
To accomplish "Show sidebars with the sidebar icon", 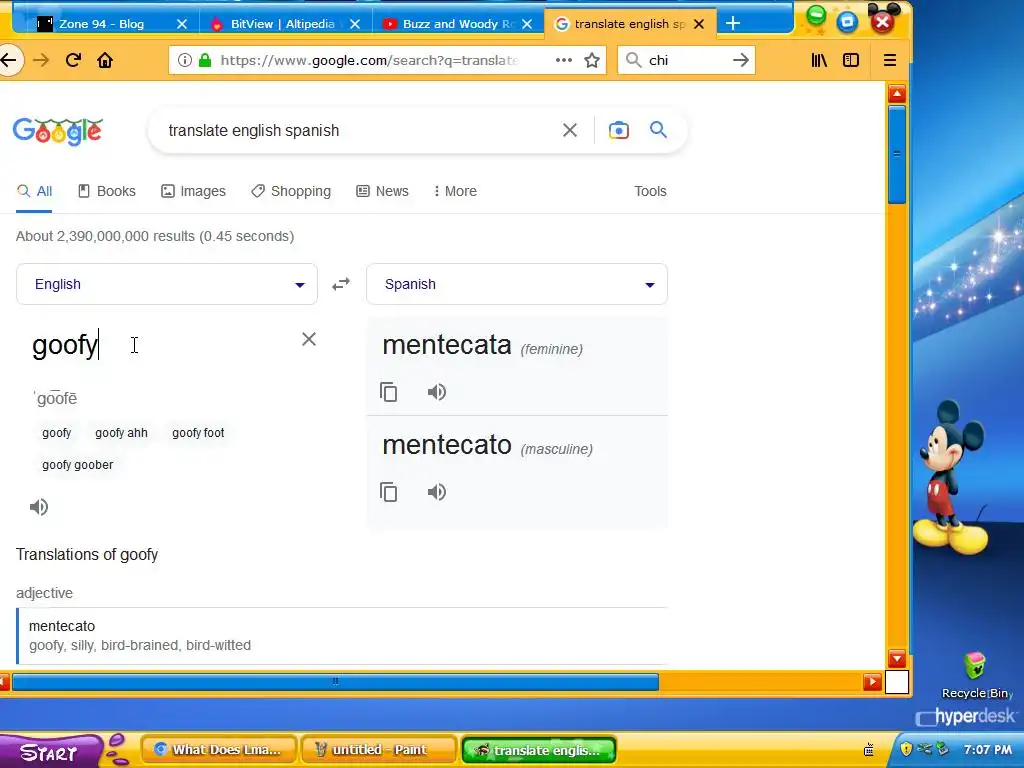I will [x=851, y=60].
